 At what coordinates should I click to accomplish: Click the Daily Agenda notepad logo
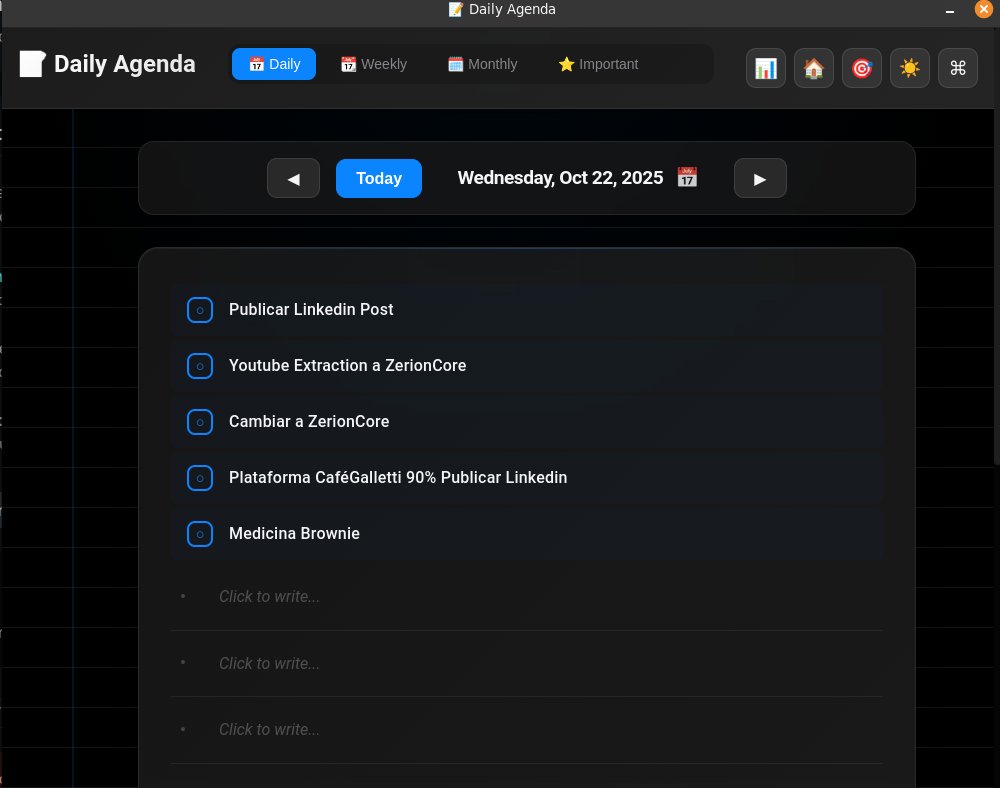pos(32,64)
